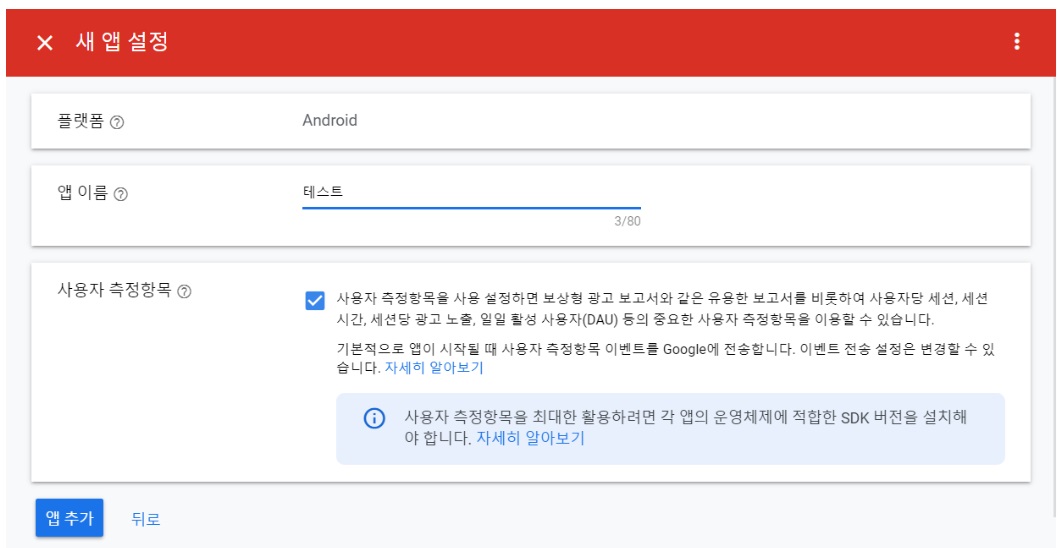
Task: Go back with the 뒤로 button
Action: coord(145,519)
